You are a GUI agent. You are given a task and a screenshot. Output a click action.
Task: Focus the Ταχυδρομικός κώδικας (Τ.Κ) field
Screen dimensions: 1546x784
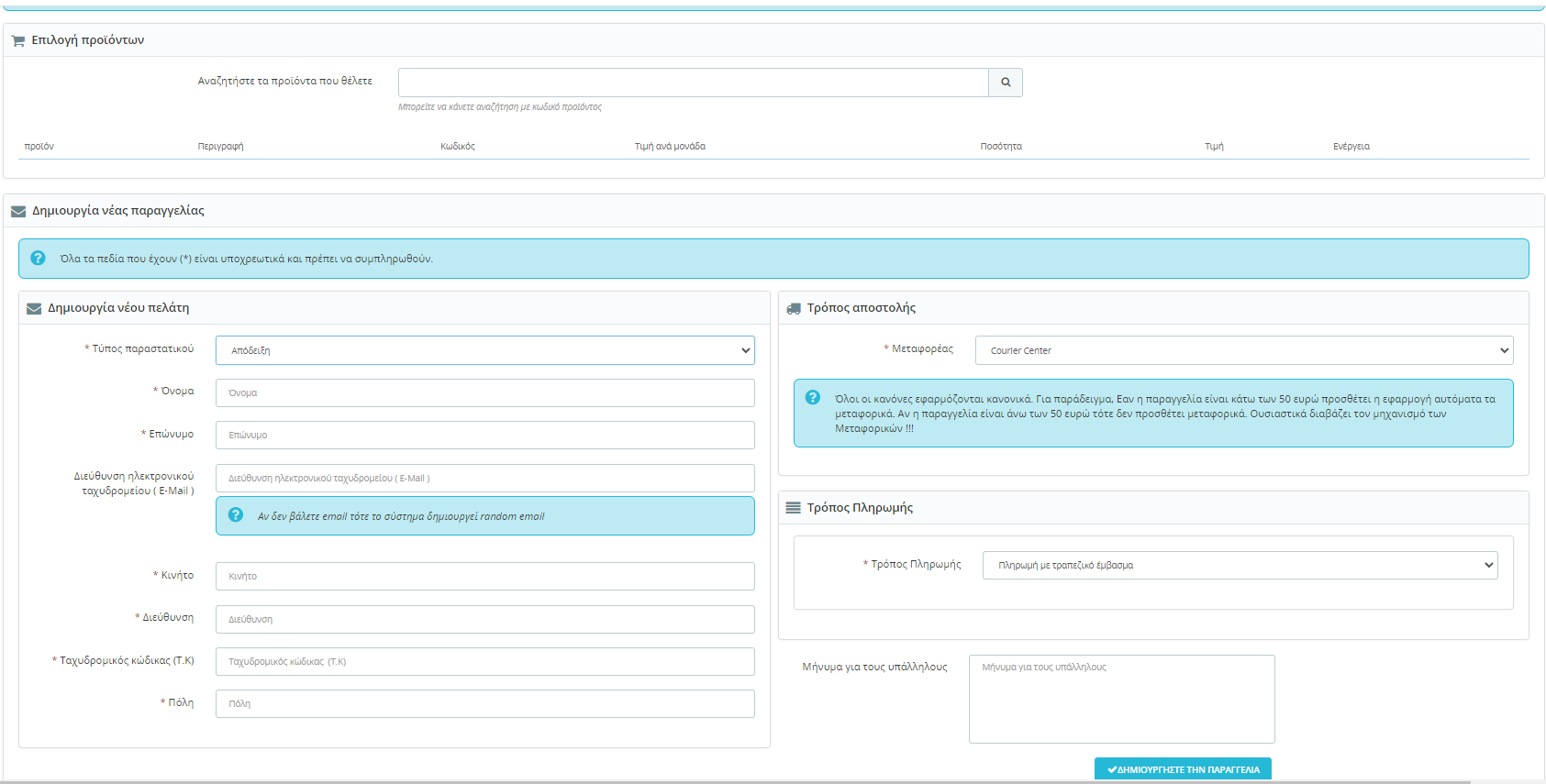tap(484, 661)
